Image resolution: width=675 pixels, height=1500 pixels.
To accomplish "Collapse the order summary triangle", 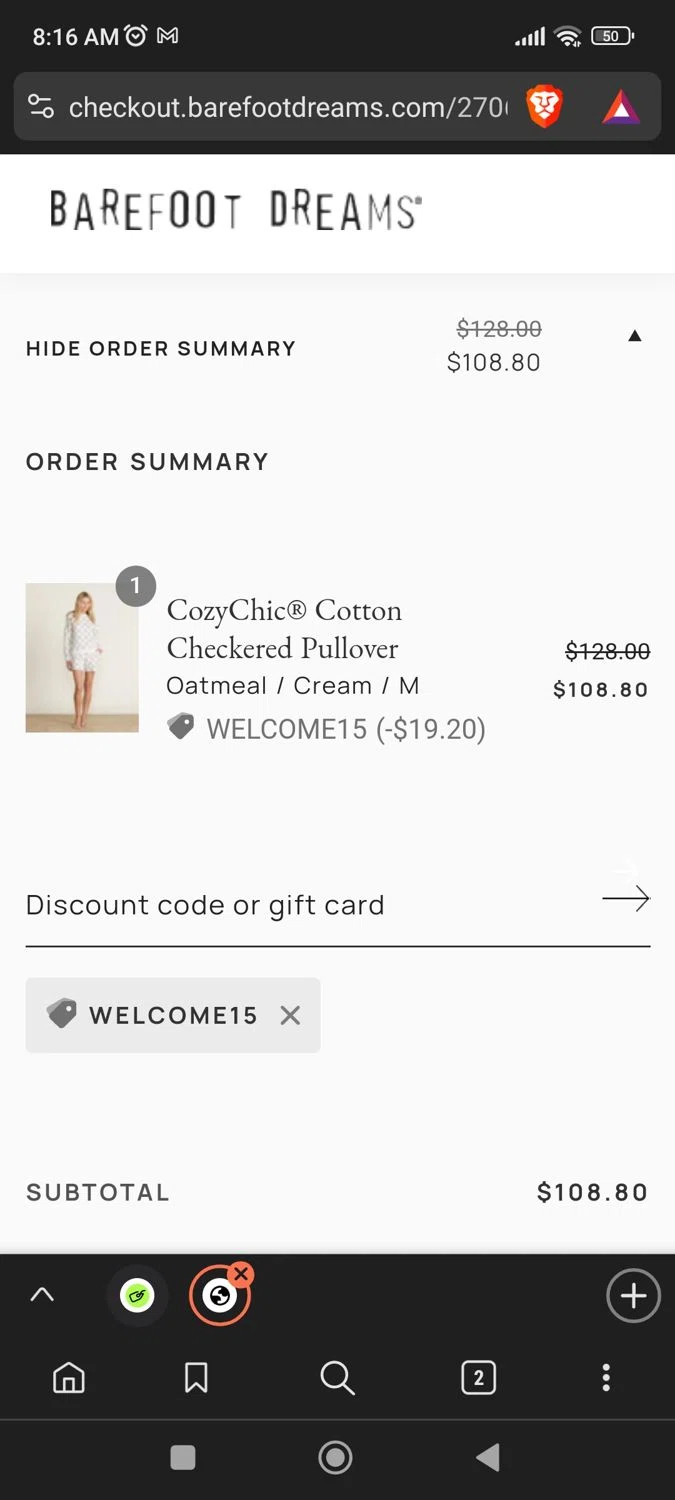I will pos(634,336).
